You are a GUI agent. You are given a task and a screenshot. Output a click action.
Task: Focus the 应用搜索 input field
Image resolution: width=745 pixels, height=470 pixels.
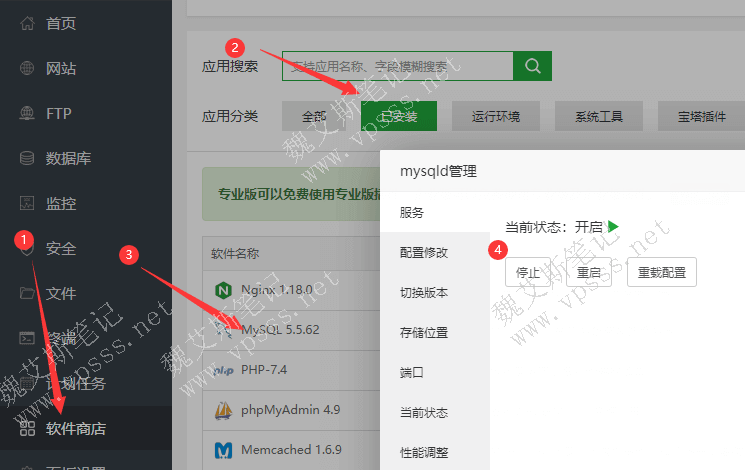click(398, 66)
